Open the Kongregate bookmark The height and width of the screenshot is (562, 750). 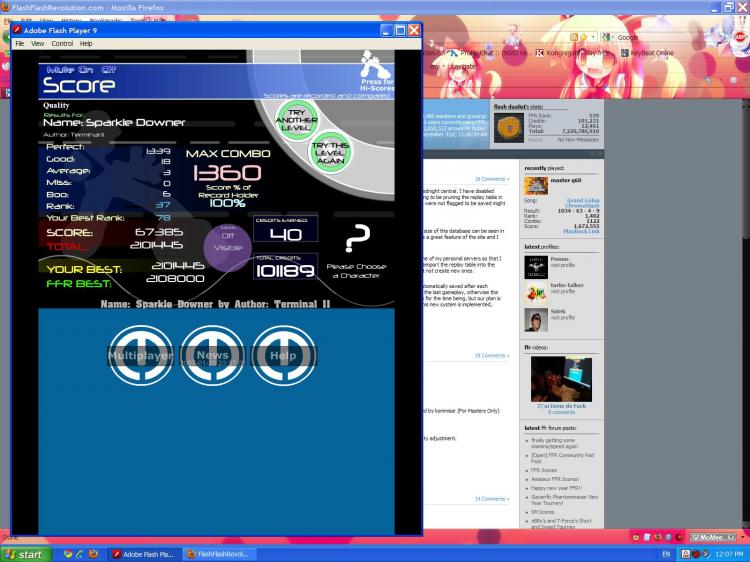(x=572, y=53)
